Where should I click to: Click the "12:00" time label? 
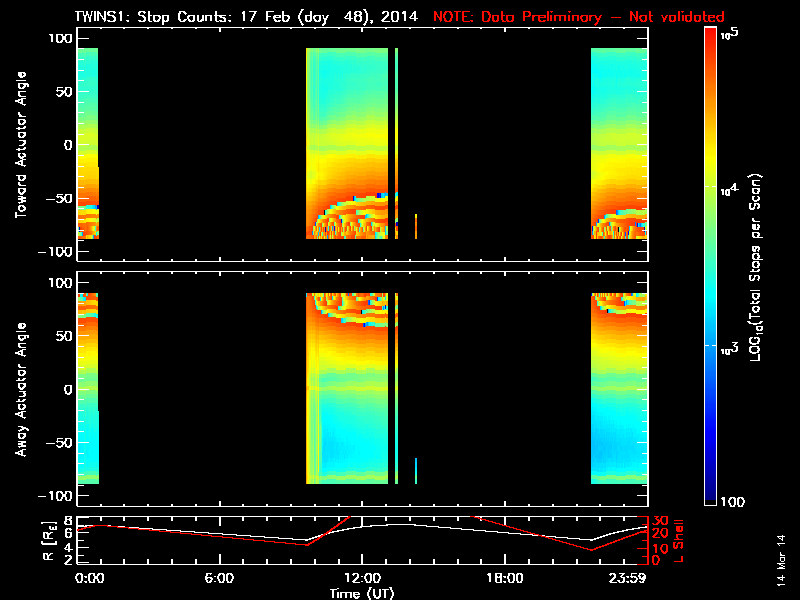pos(362,578)
